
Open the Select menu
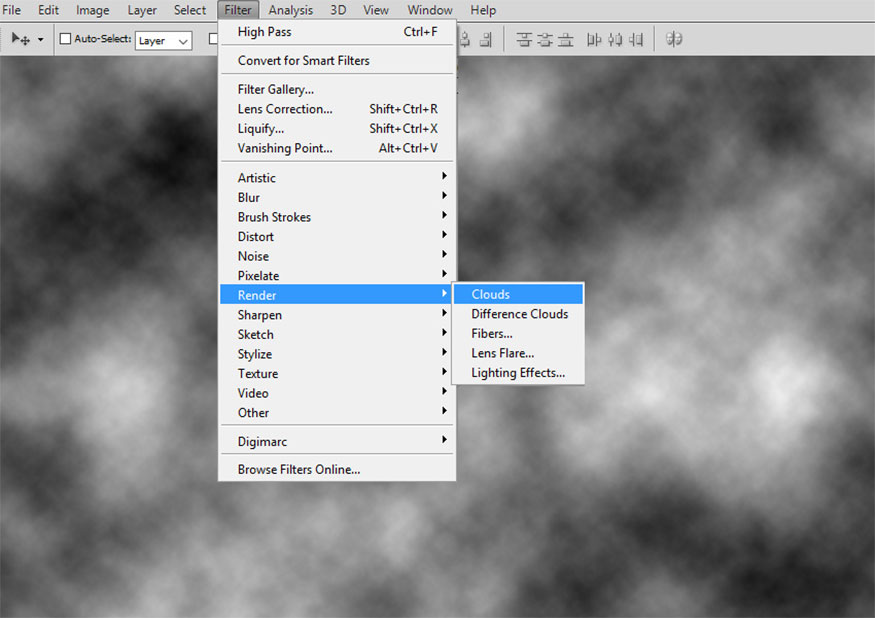pos(190,10)
